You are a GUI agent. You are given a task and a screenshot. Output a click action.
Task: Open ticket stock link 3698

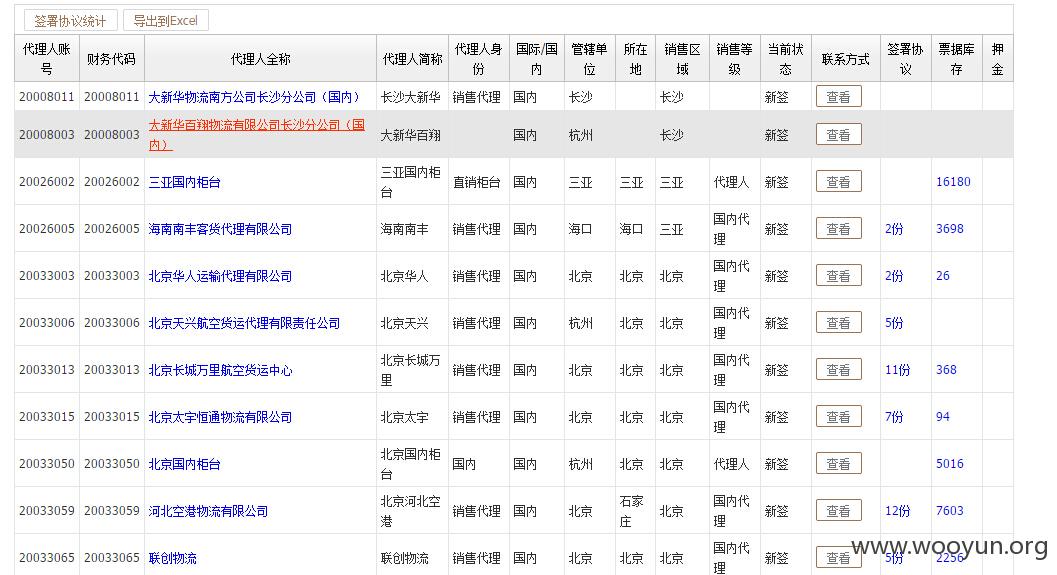[950, 229]
